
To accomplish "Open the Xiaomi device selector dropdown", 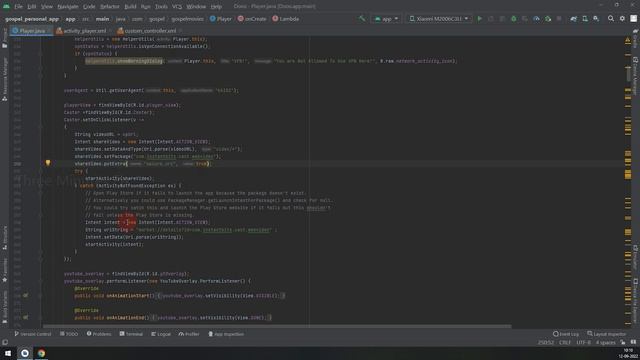I will 439,19.
